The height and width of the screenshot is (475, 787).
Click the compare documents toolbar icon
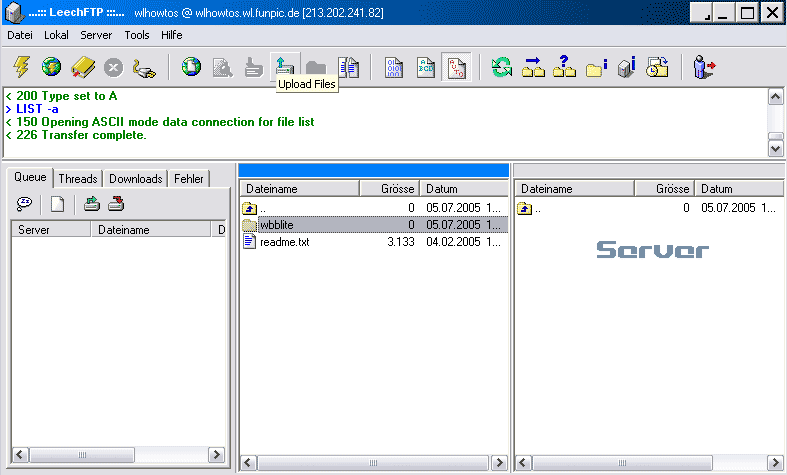click(x=348, y=67)
